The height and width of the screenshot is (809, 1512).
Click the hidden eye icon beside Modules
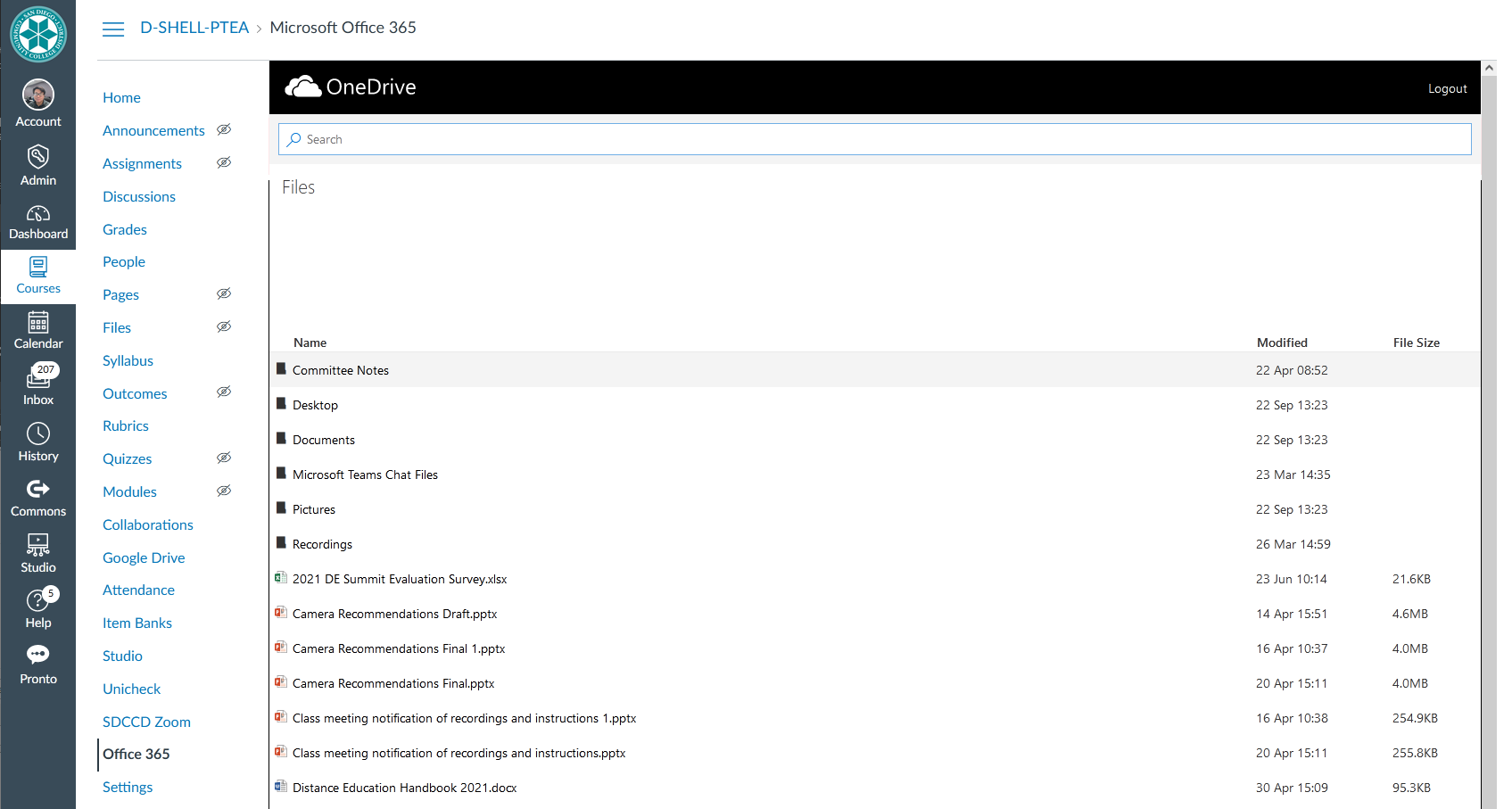(224, 491)
